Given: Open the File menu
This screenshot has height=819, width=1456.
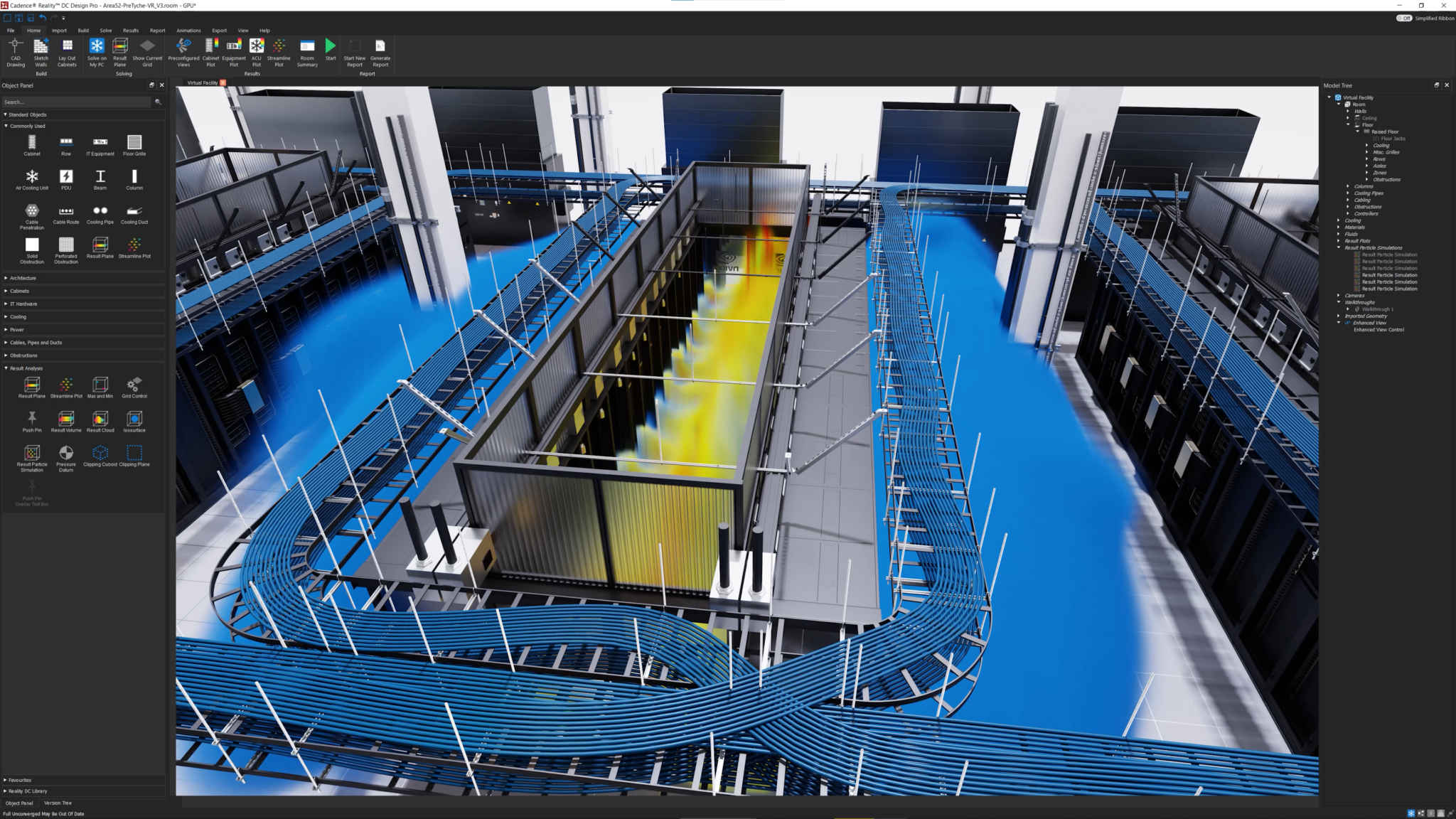Looking at the screenshot, I should (x=11, y=31).
